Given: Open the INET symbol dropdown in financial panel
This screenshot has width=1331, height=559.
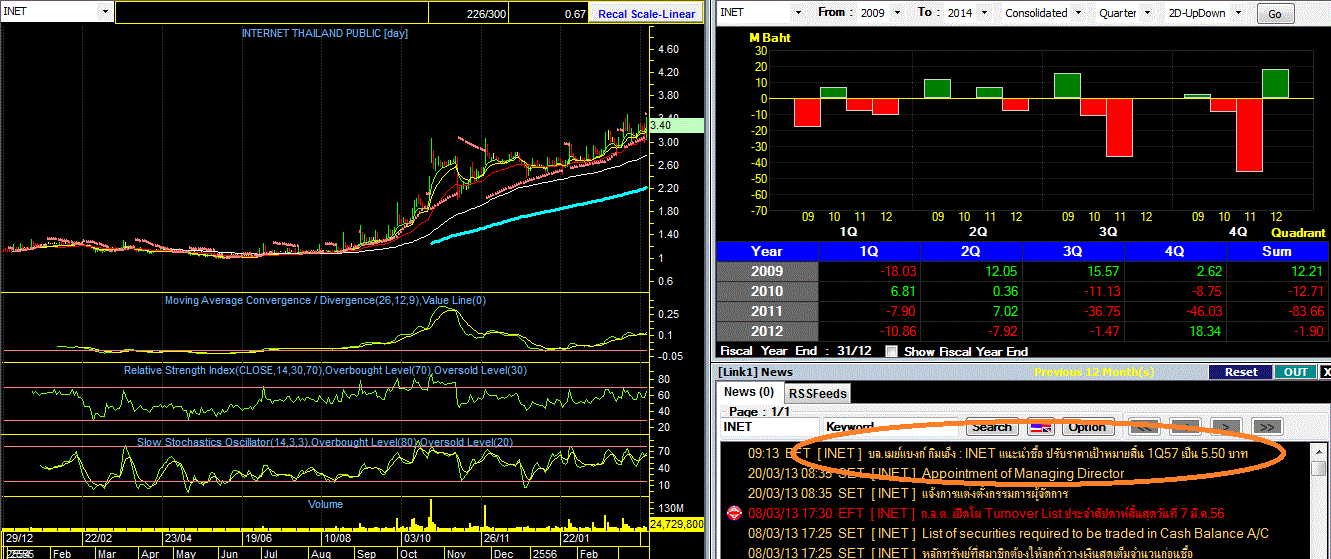Looking at the screenshot, I should 797,13.
